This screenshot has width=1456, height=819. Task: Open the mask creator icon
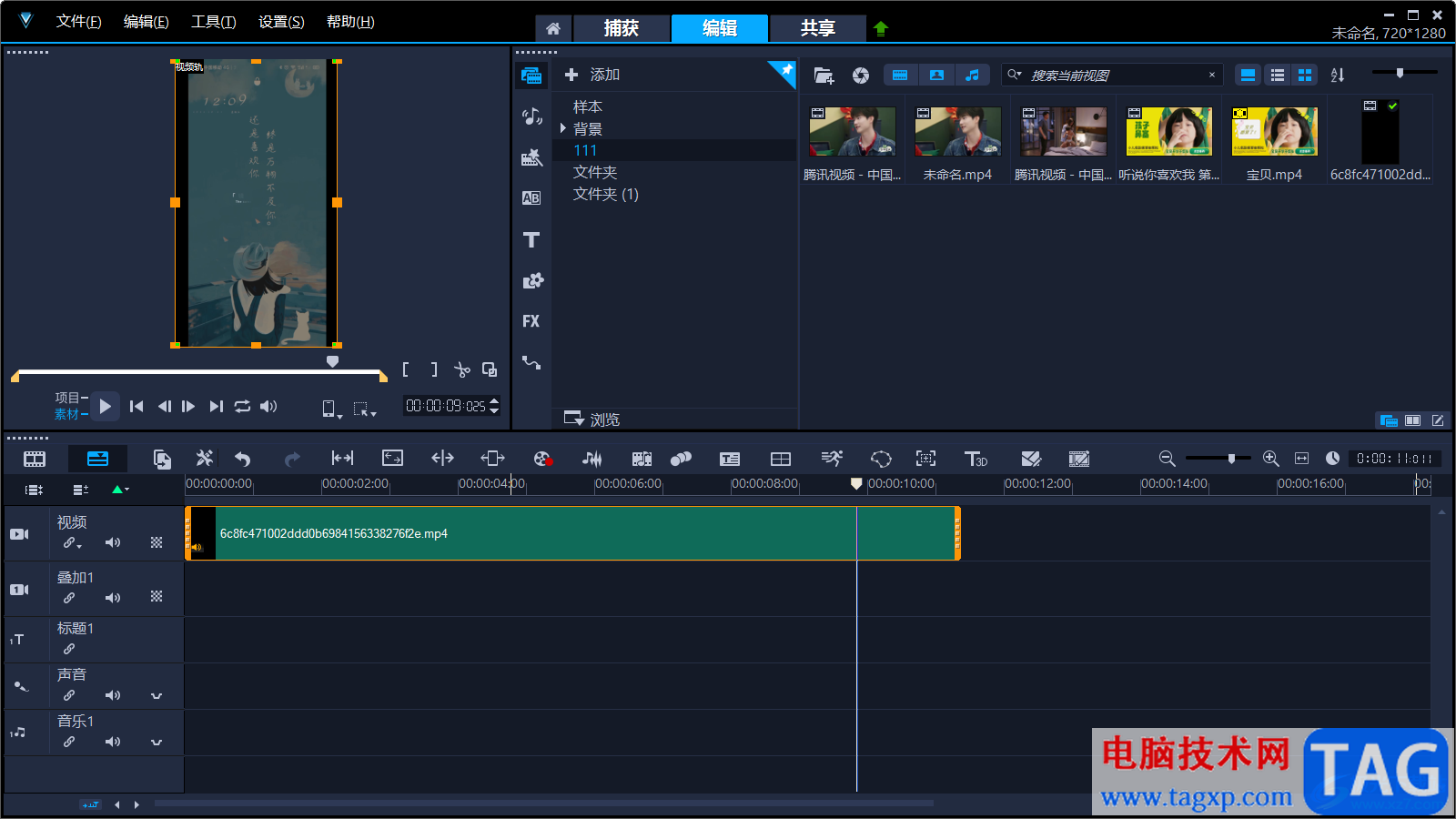(x=881, y=459)
